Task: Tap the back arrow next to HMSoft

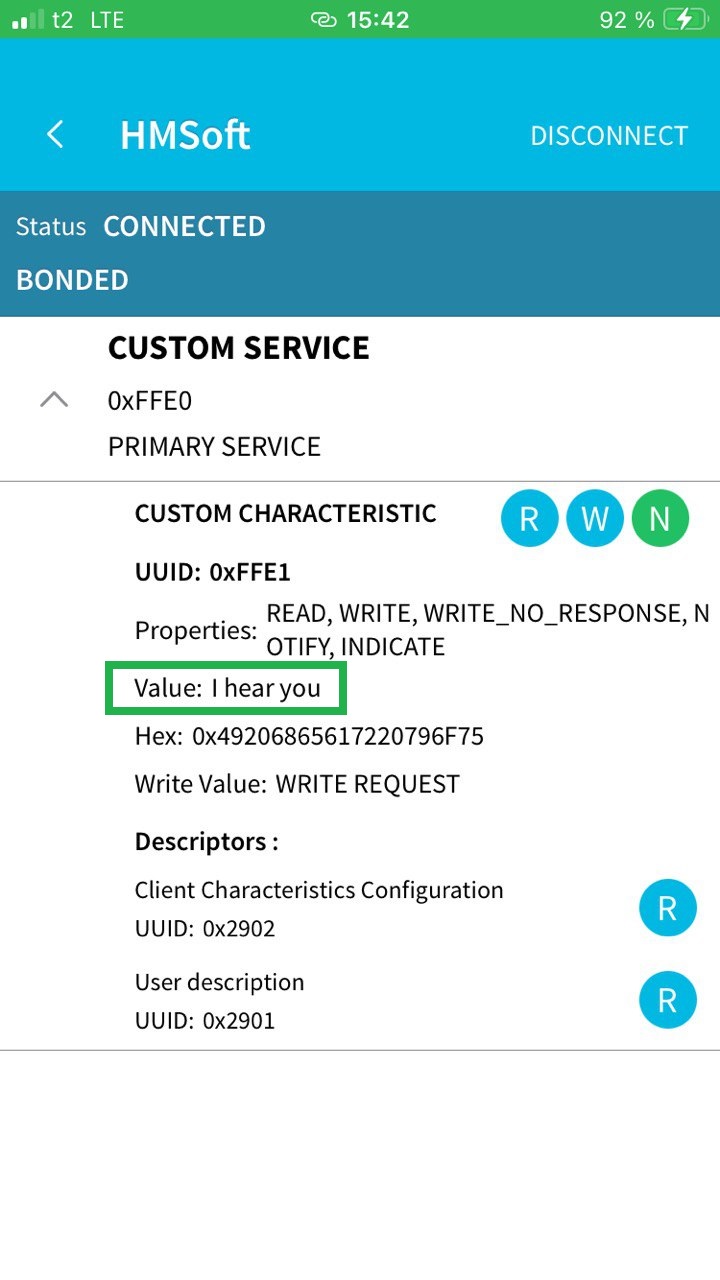Action: [55, 135]
